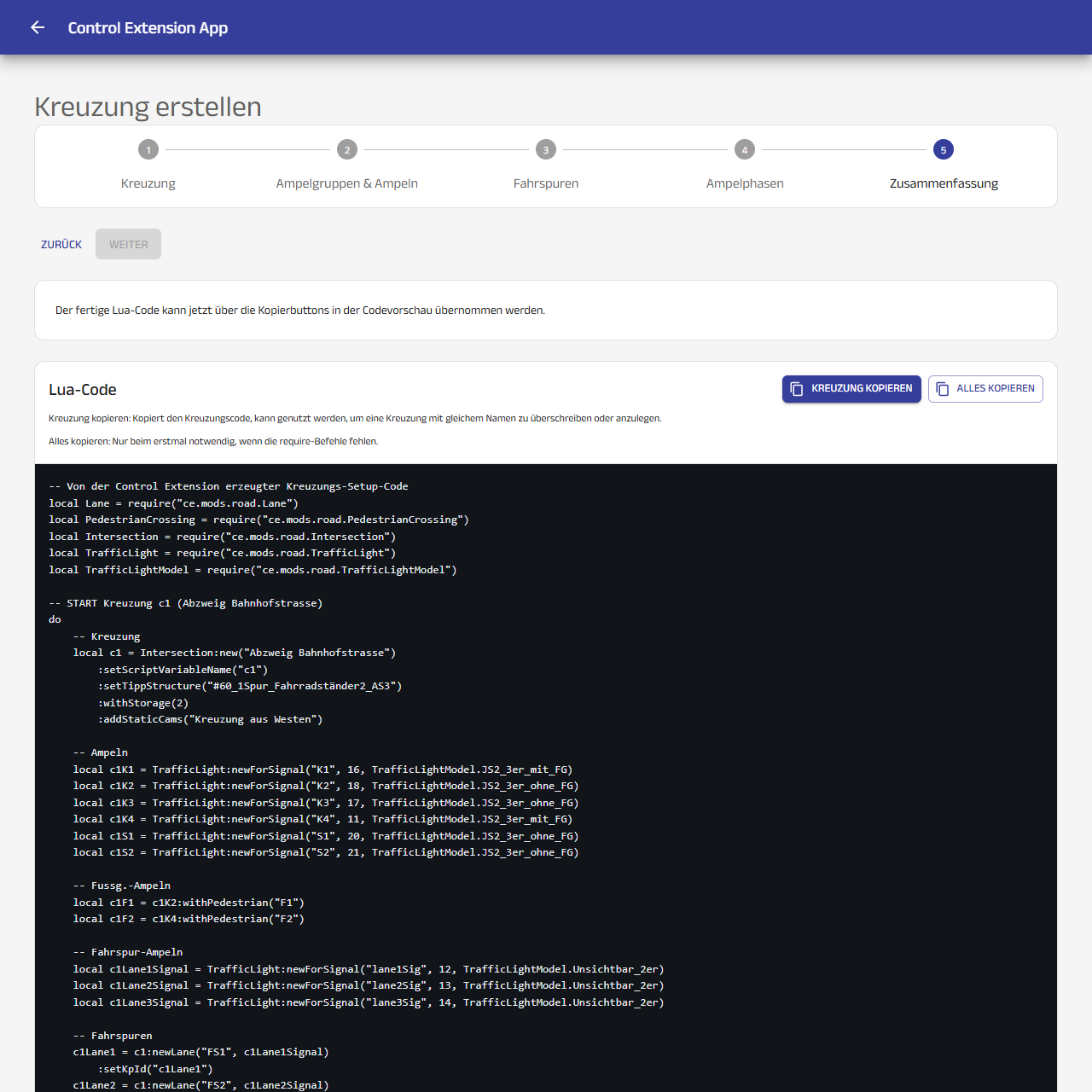
Task: Open the Fahrspuren step
Action: pyautogui.click(x=546, y=183)
